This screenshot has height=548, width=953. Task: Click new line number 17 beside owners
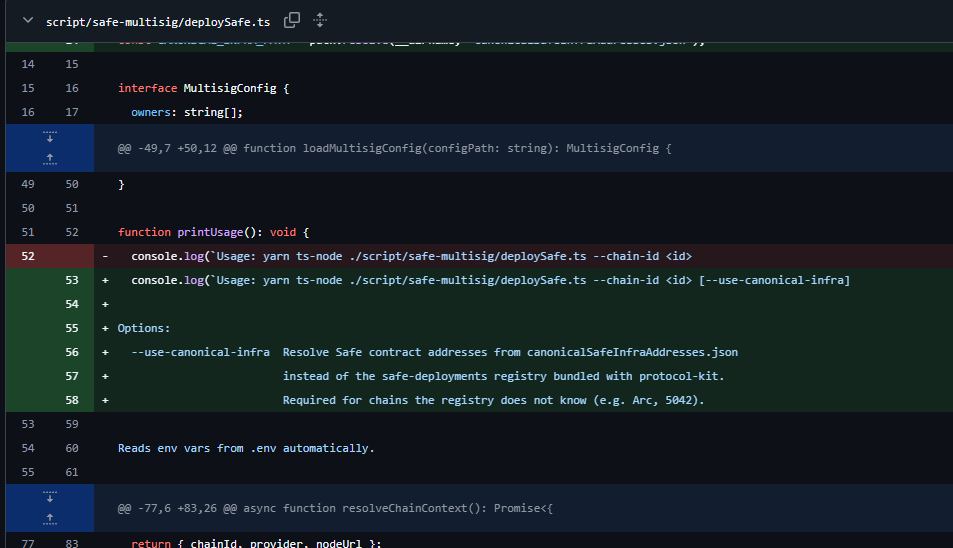point(72,112)
